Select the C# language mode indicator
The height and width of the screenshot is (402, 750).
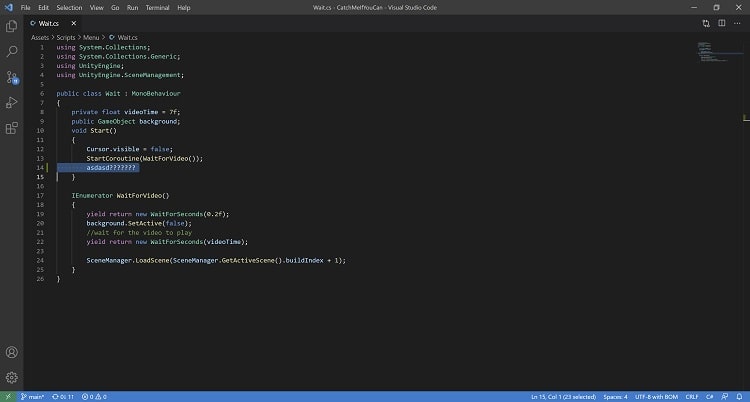[x=710, y=397]
